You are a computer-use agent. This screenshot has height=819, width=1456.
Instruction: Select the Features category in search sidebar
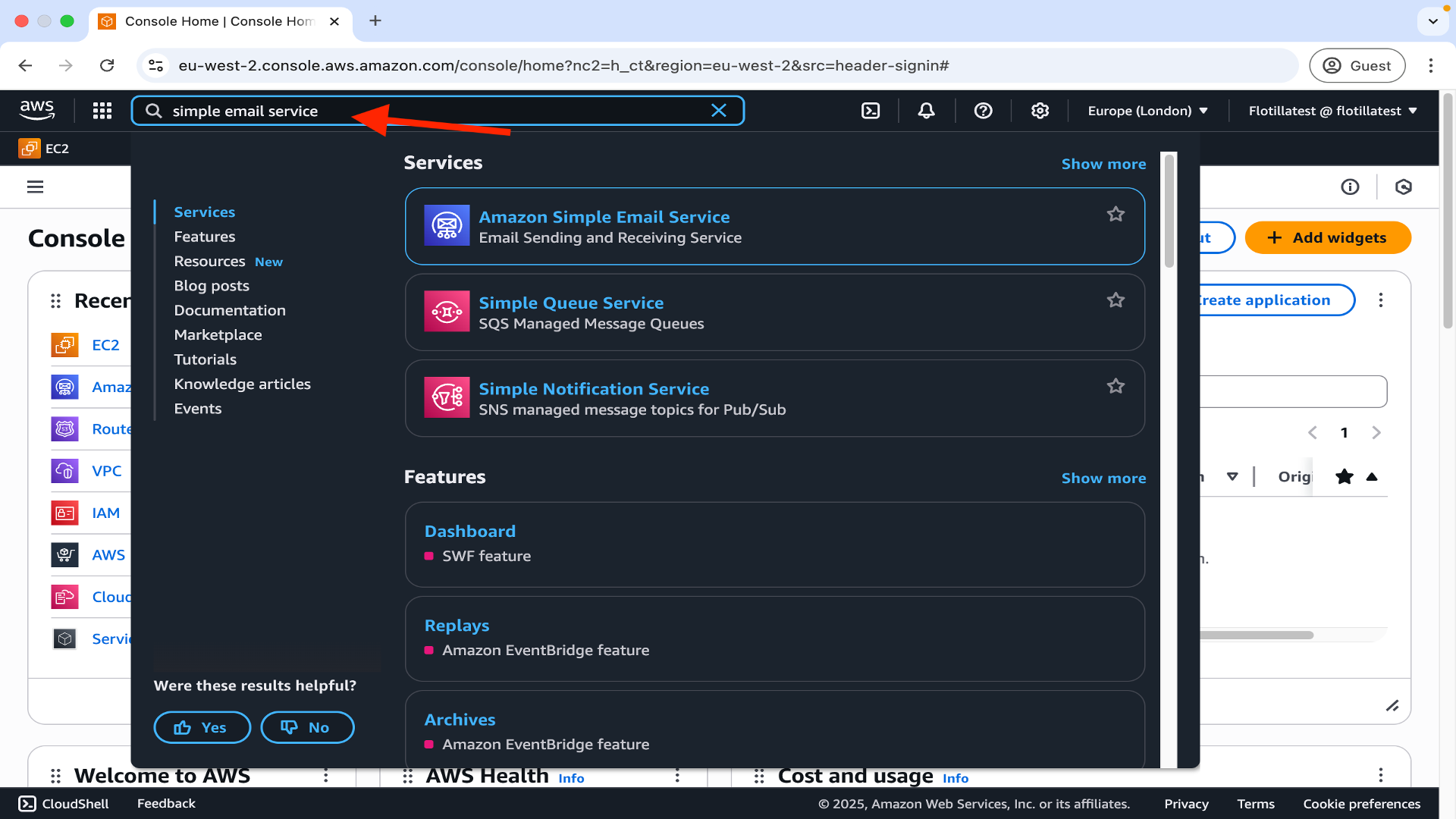[x=204, y=237]
